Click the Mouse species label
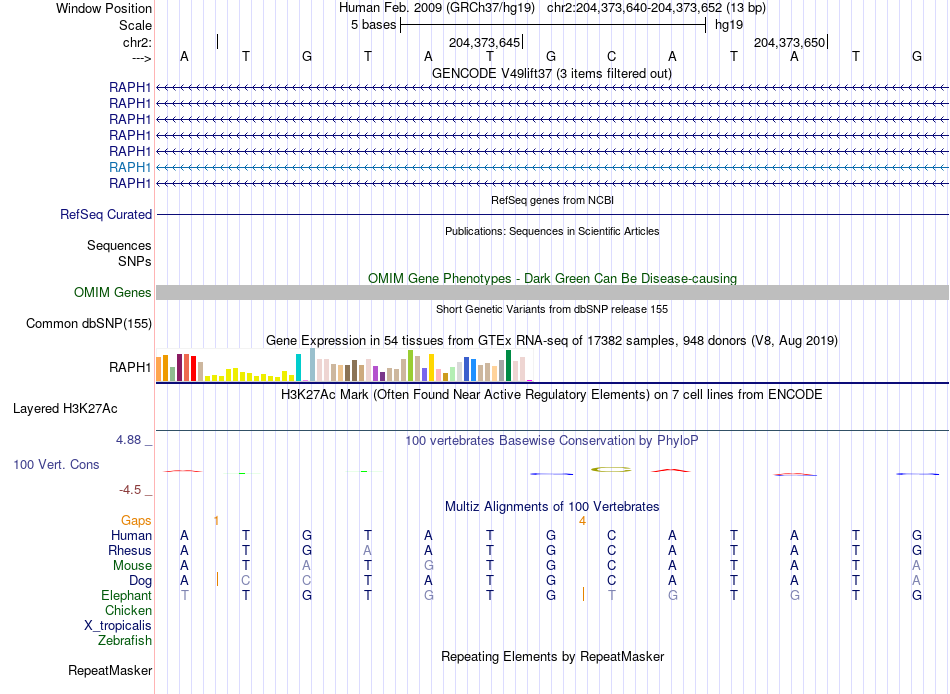 click(132, 566)
